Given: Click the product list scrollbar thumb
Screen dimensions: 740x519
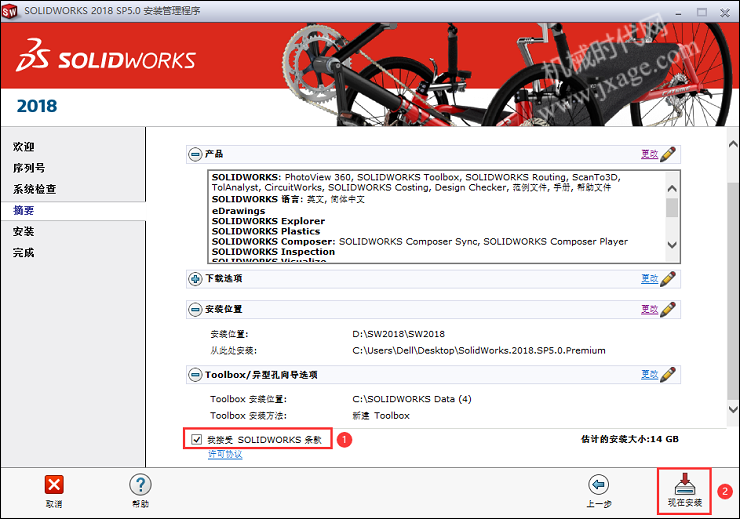Looking at the screenshot, I should (x=672, y=208).
